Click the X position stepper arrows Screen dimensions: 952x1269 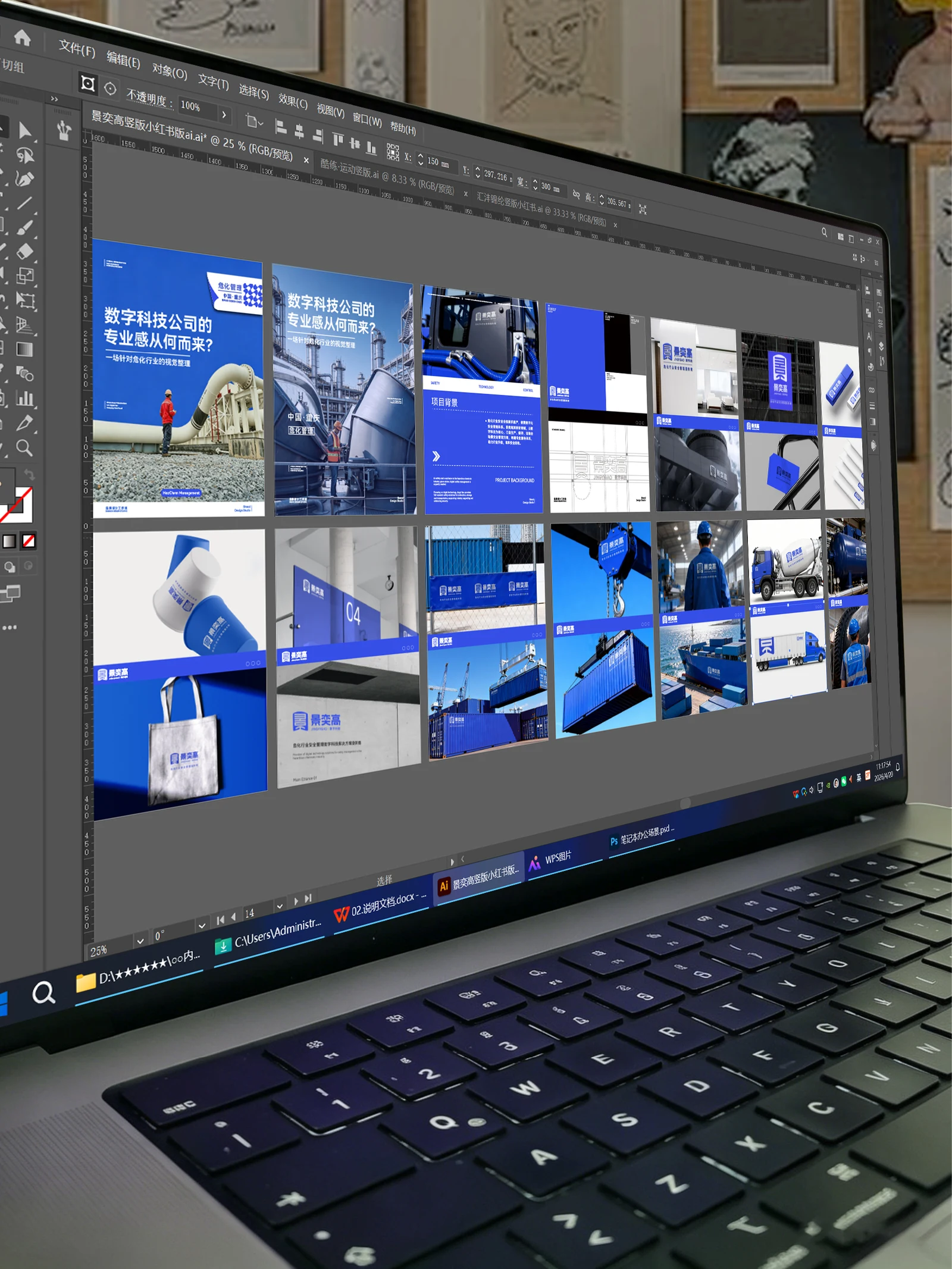click(421, 159)
